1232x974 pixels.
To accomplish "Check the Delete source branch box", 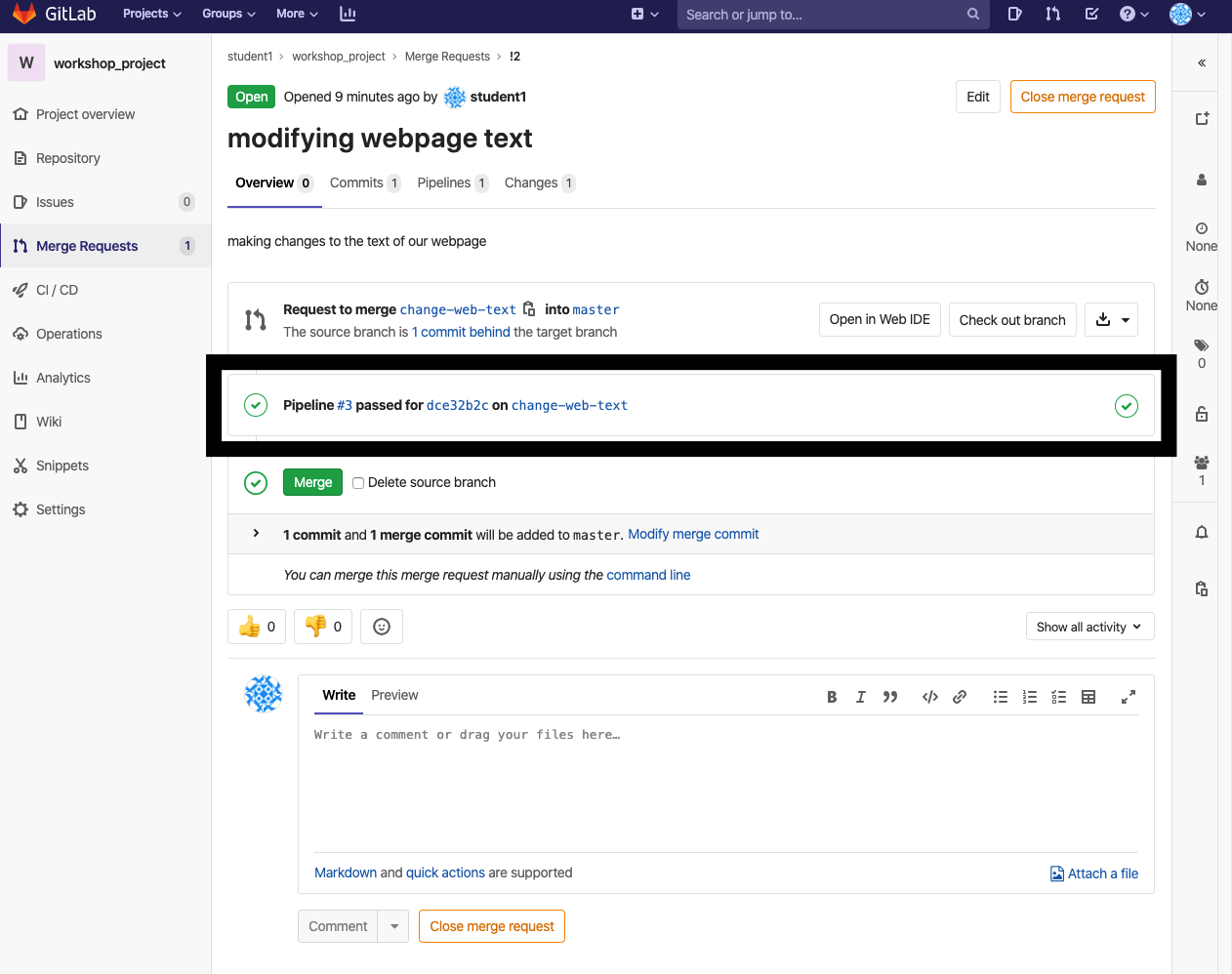I will [358, 483].
